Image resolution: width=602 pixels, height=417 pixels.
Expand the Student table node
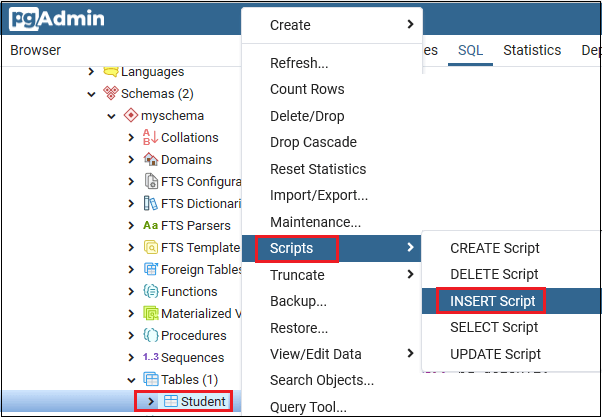(151, 401)
